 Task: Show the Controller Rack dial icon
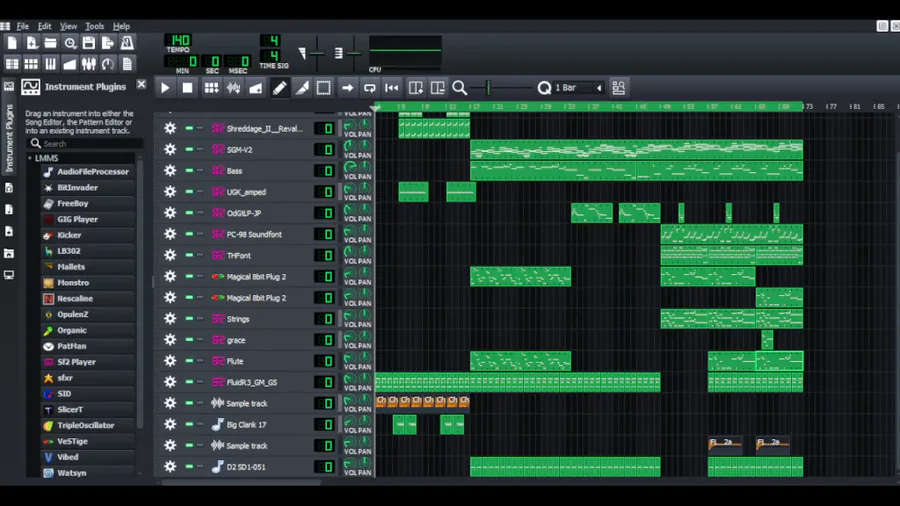108,64
